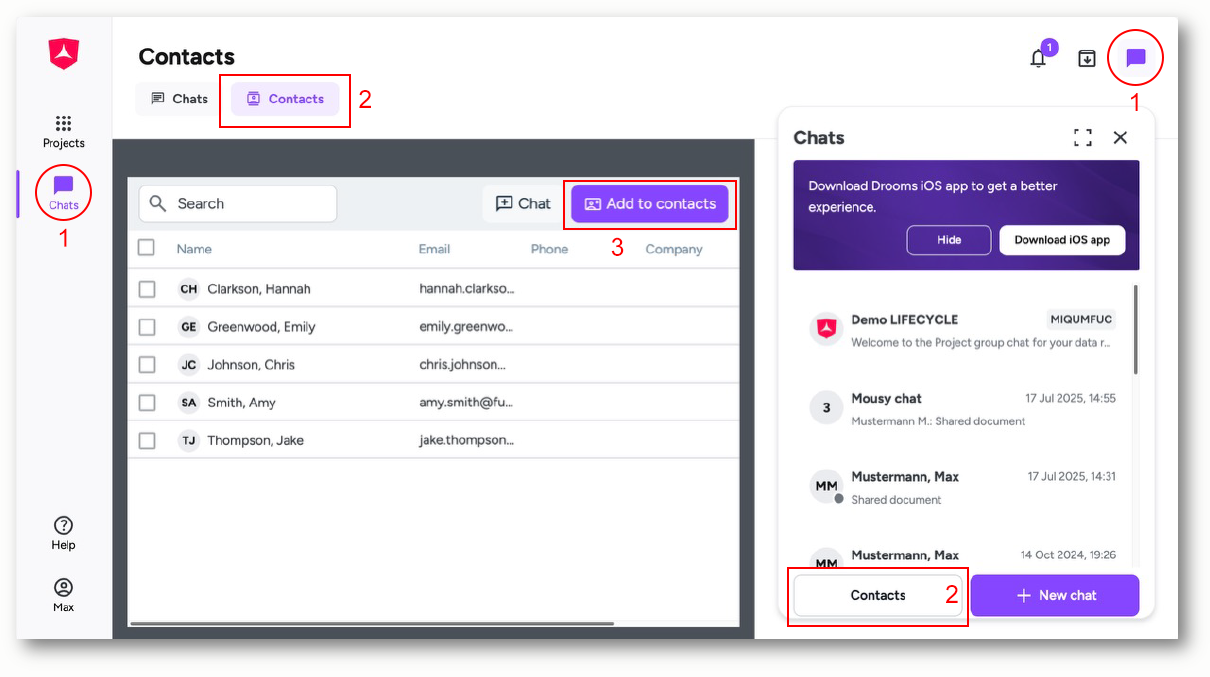The height and width of the screenshot is (677, 1210).
Task: Click Download iOS app button
Action: [1062, 240]
